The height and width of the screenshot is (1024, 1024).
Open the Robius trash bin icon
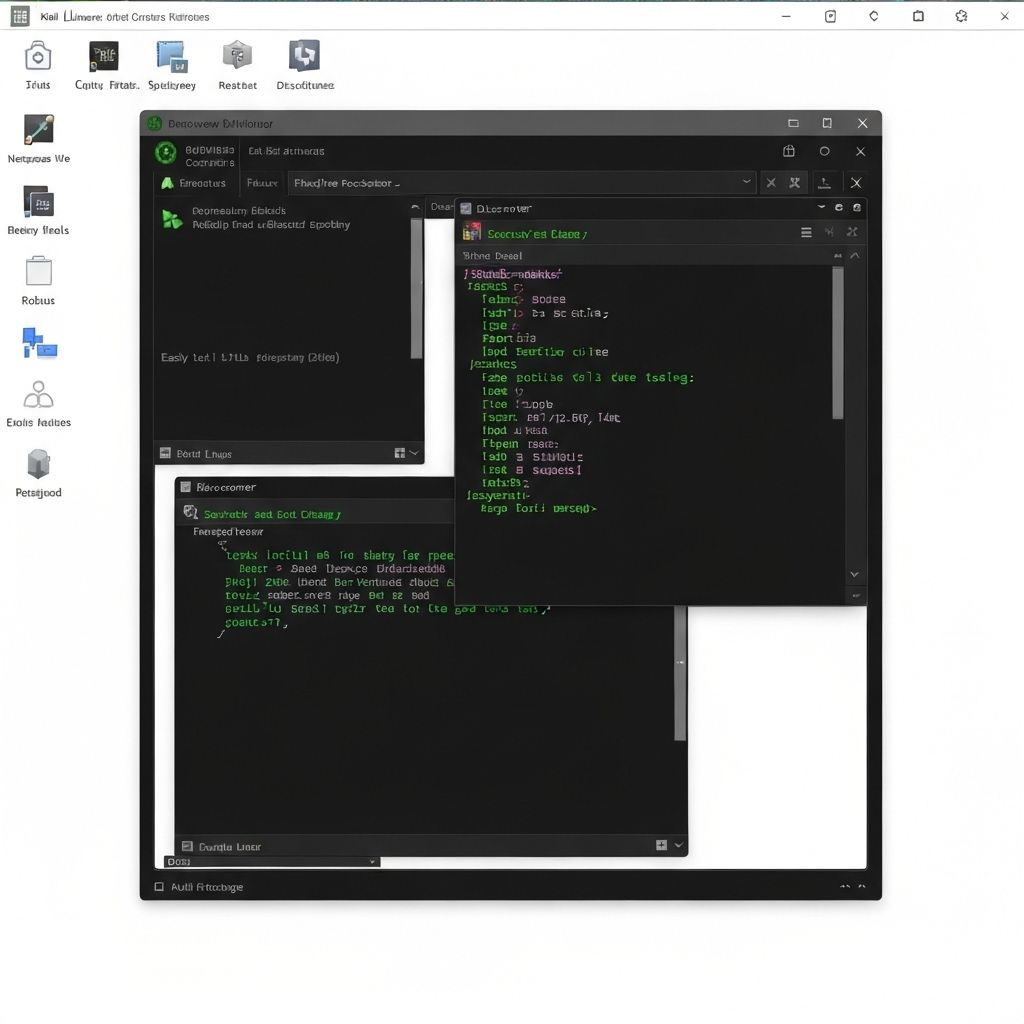coord(38,272)
